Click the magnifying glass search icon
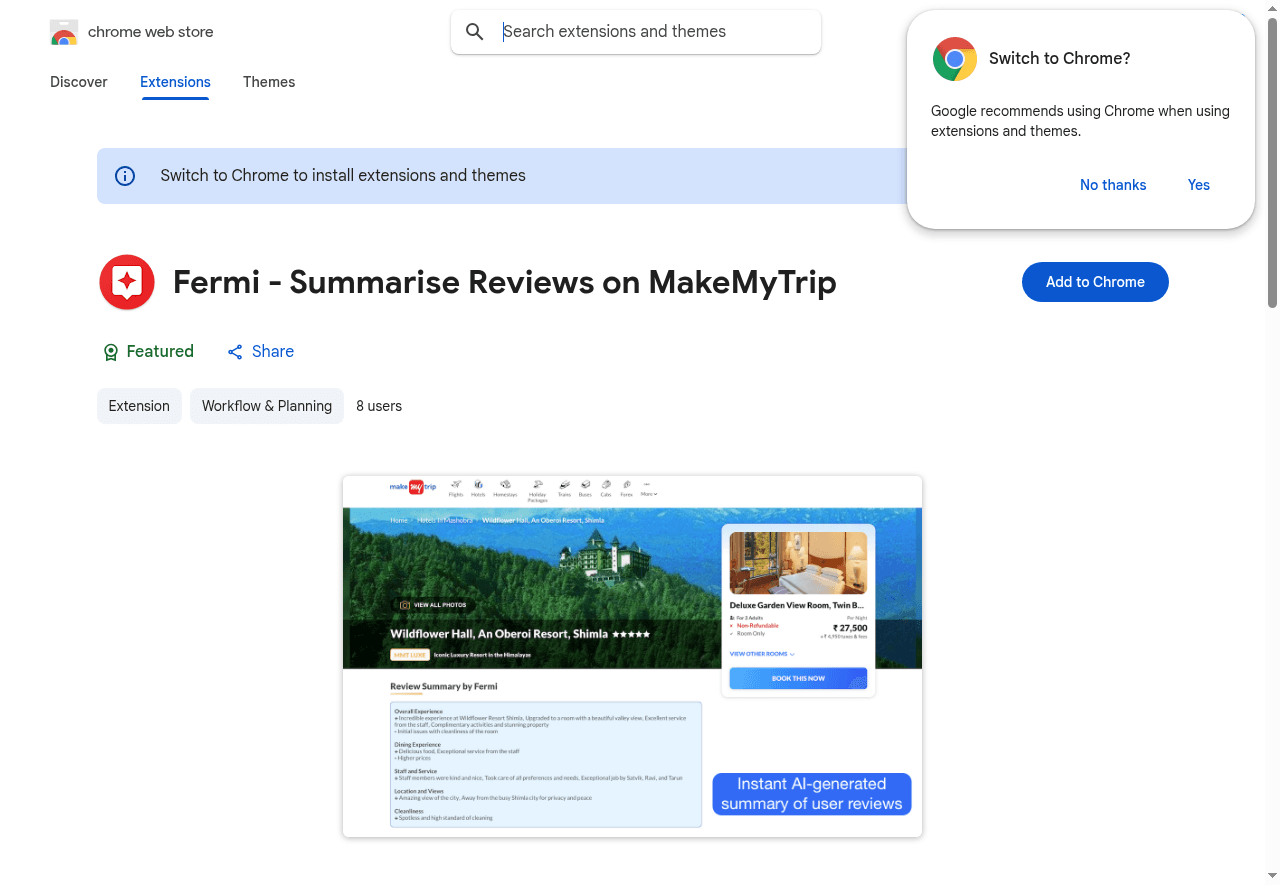The width and height of the screenshot is (1280, 885). click(x=476, y=32)
